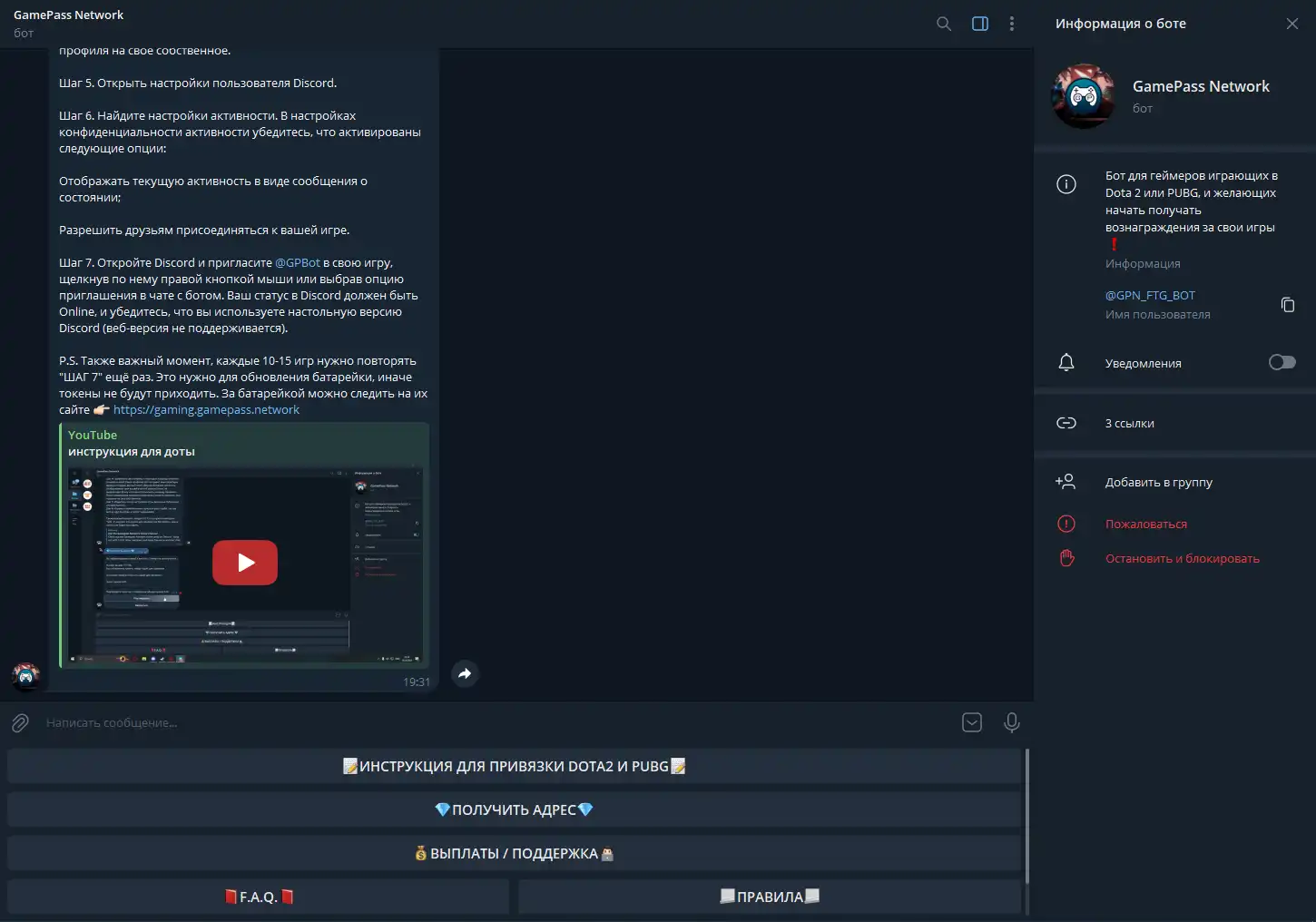Toggle the notifications switch
Viewport: 1316px width, 922px height.
click(x=1282, y=362)
